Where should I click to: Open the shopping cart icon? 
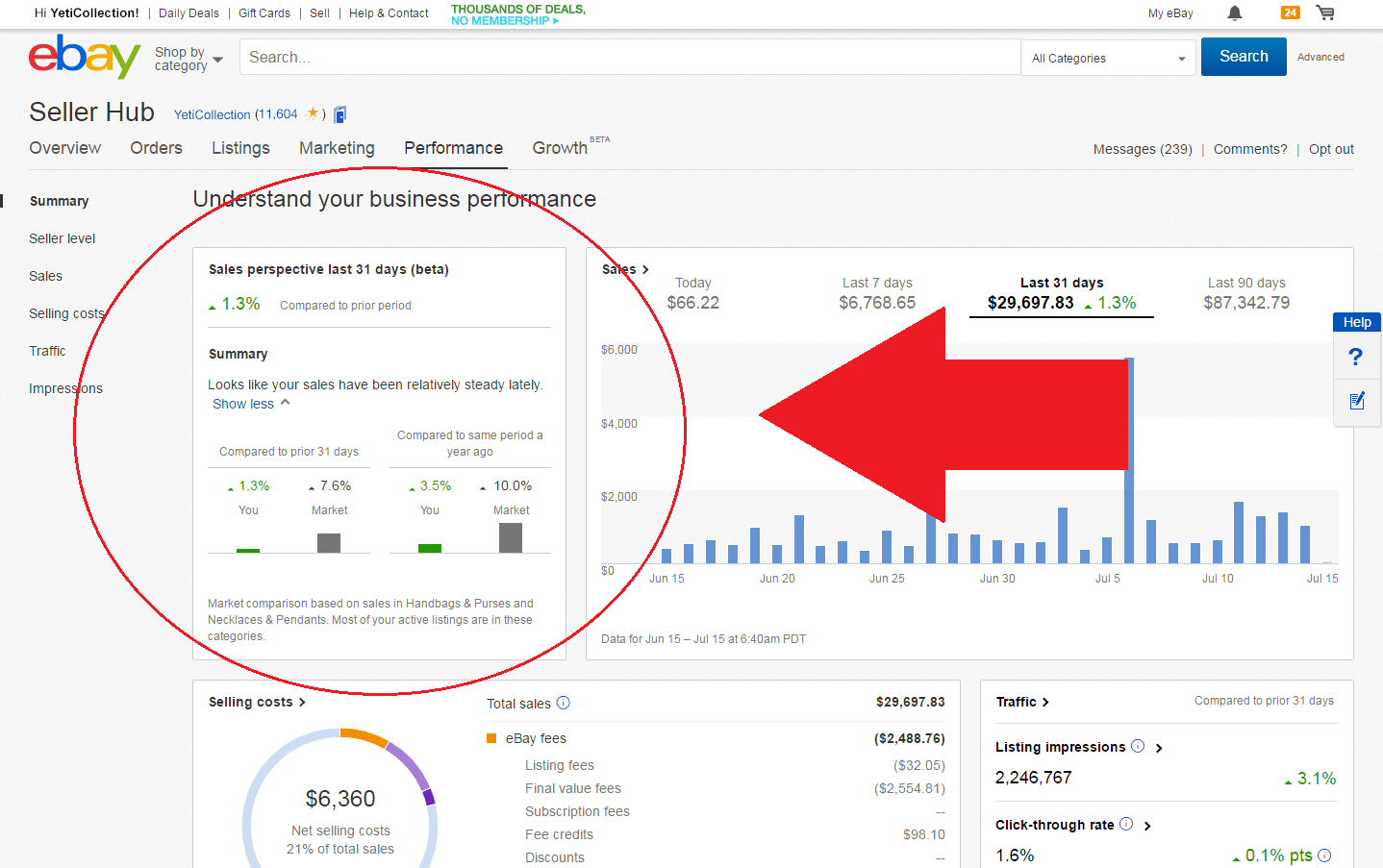point(1325,12)
